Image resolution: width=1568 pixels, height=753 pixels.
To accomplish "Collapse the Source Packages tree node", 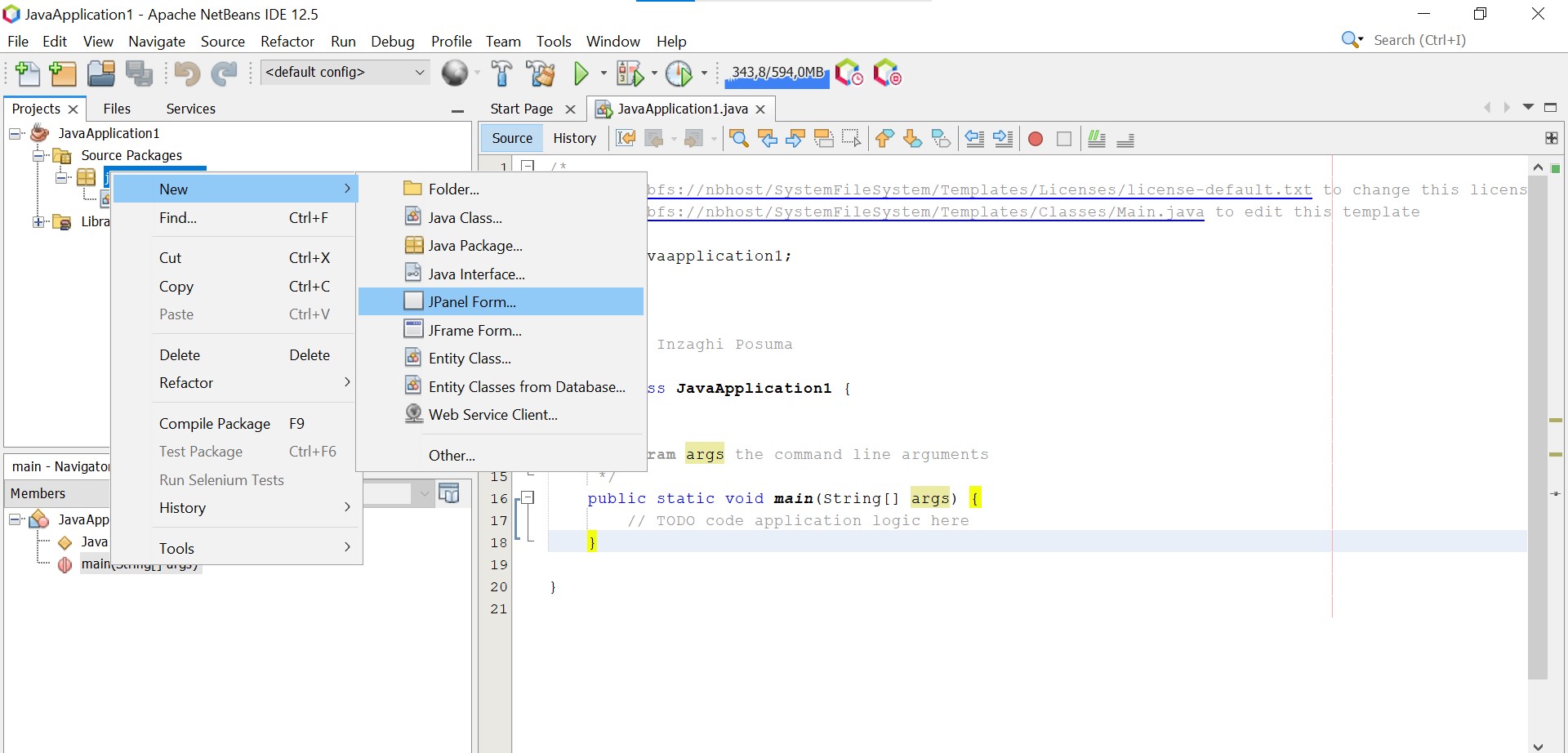I will pos(38,155).
